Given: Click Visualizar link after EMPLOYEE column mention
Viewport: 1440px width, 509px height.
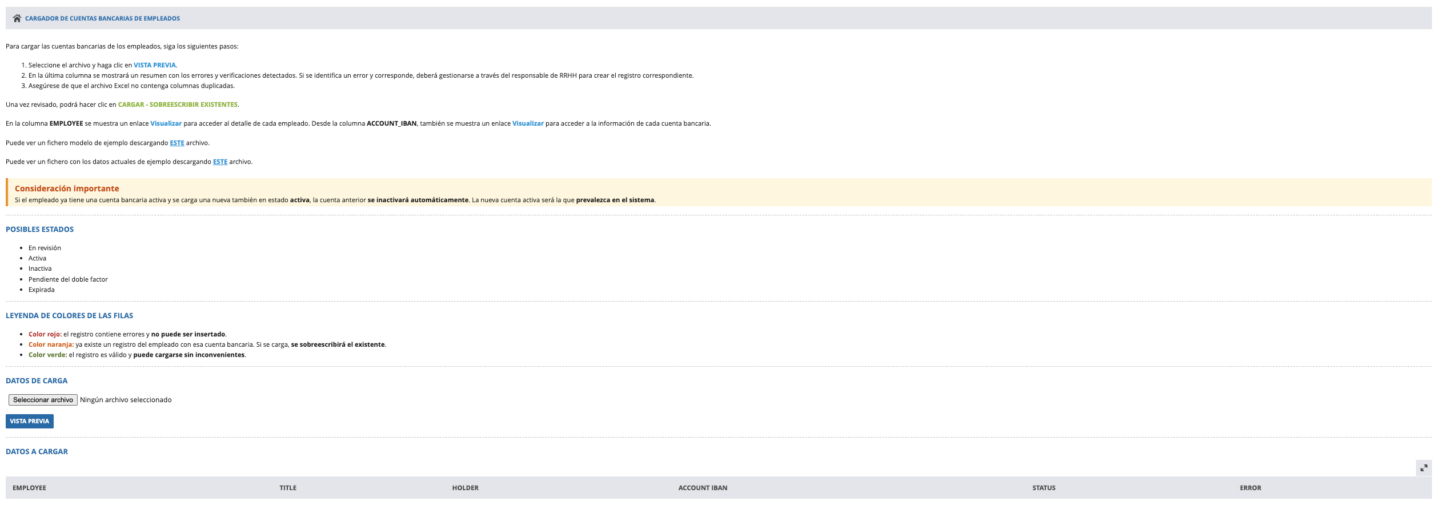Looking at the screenshot, I should 166,123.
